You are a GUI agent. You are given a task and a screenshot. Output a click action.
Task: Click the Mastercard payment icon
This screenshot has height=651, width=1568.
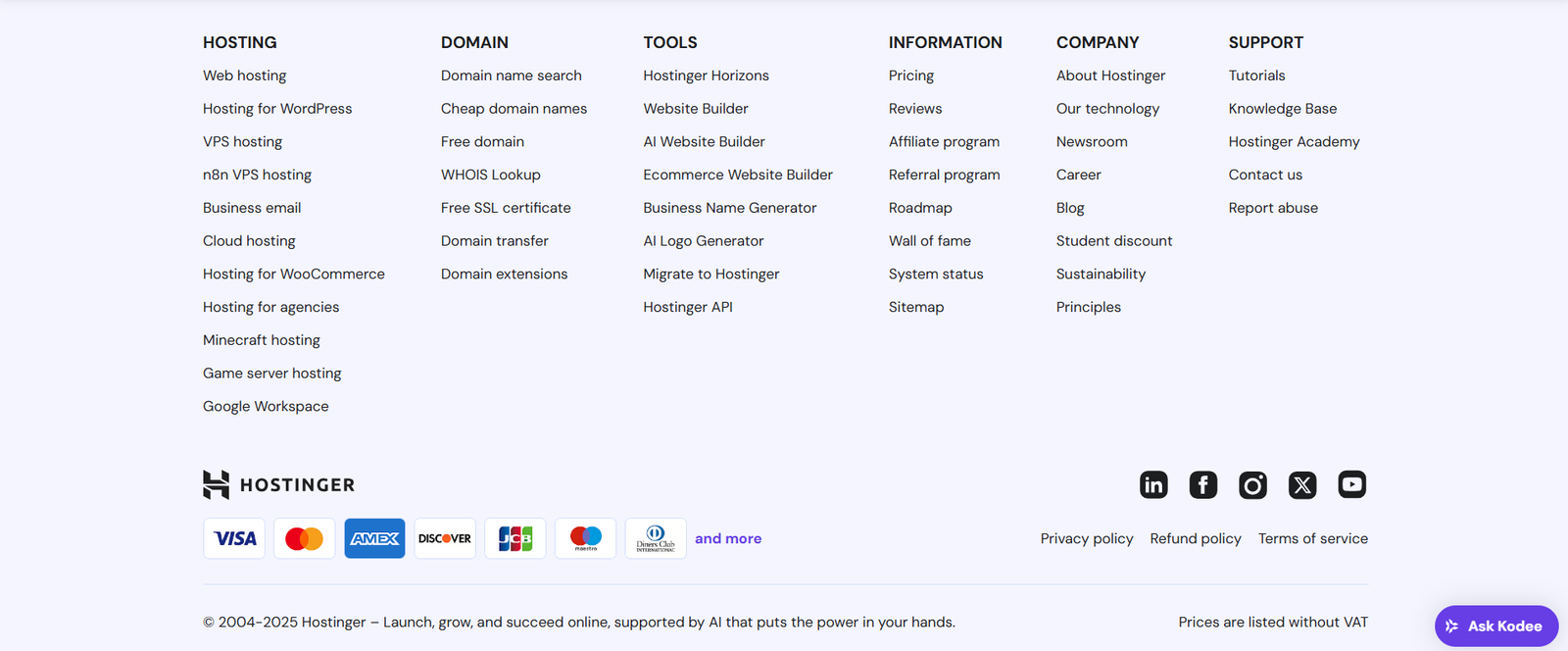[304, 538]
